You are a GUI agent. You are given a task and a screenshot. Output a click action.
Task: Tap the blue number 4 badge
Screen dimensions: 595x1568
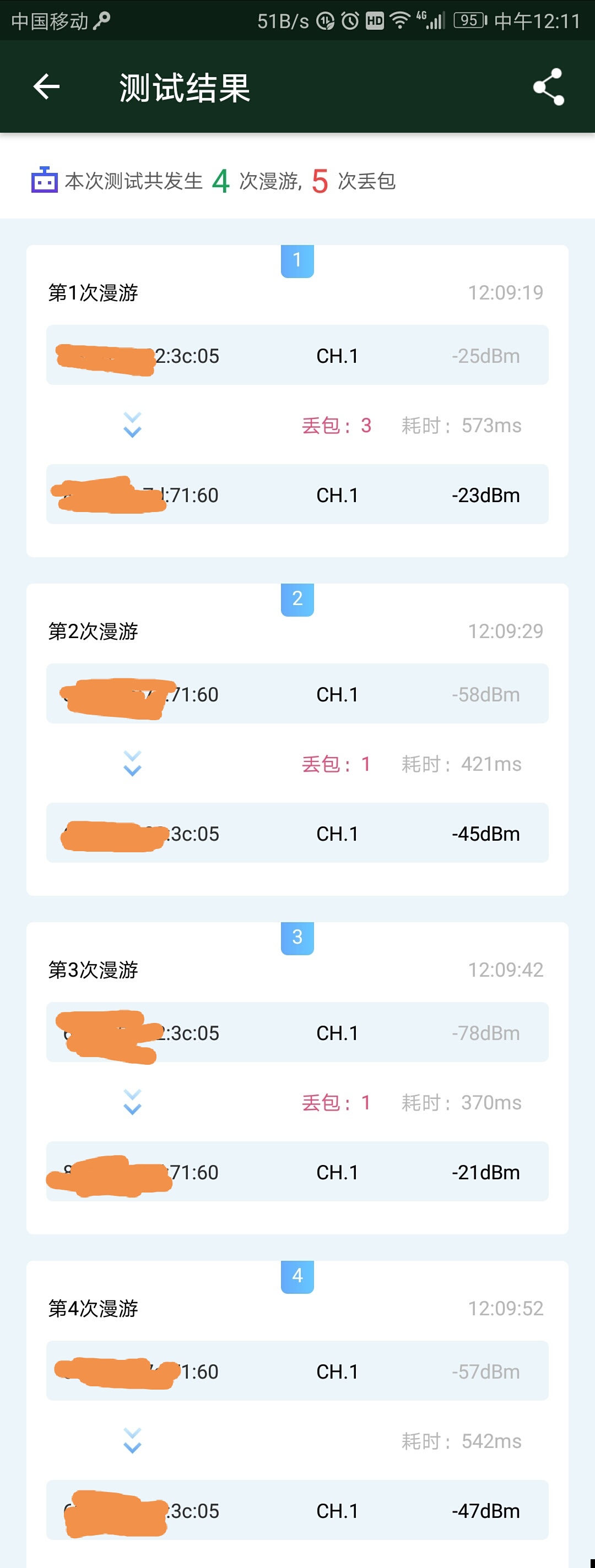point(297,1276)
